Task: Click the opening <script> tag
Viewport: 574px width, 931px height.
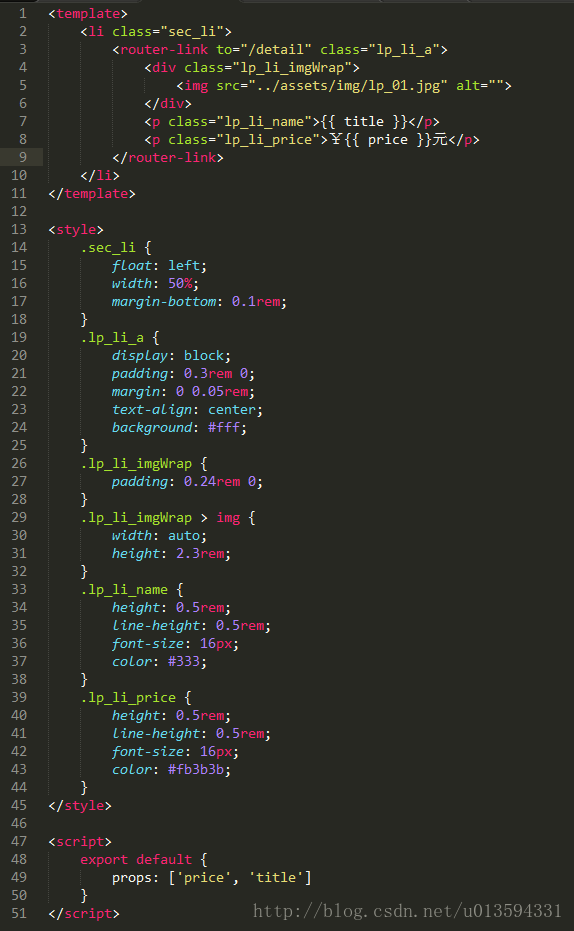Action: 80,841
